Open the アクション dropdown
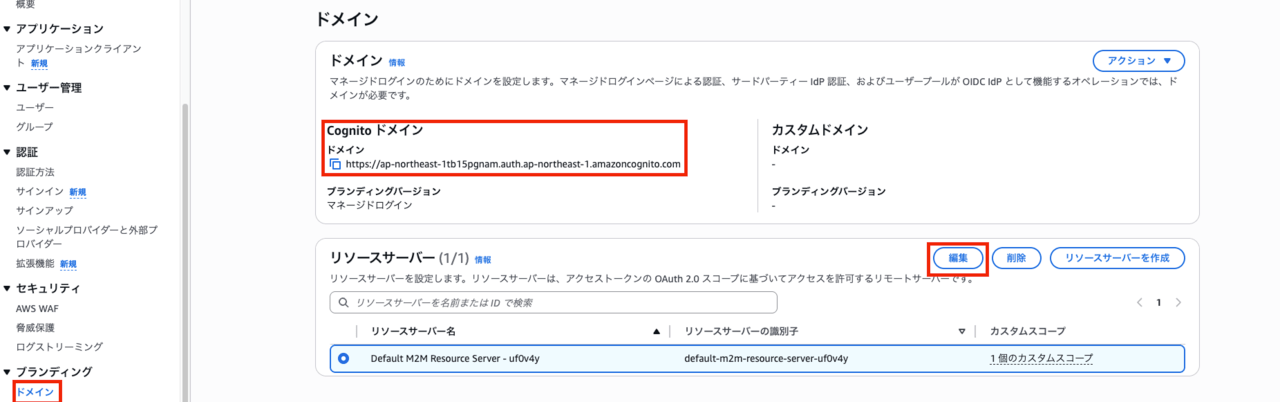1280x402 pixels. tap(1138, 60)
